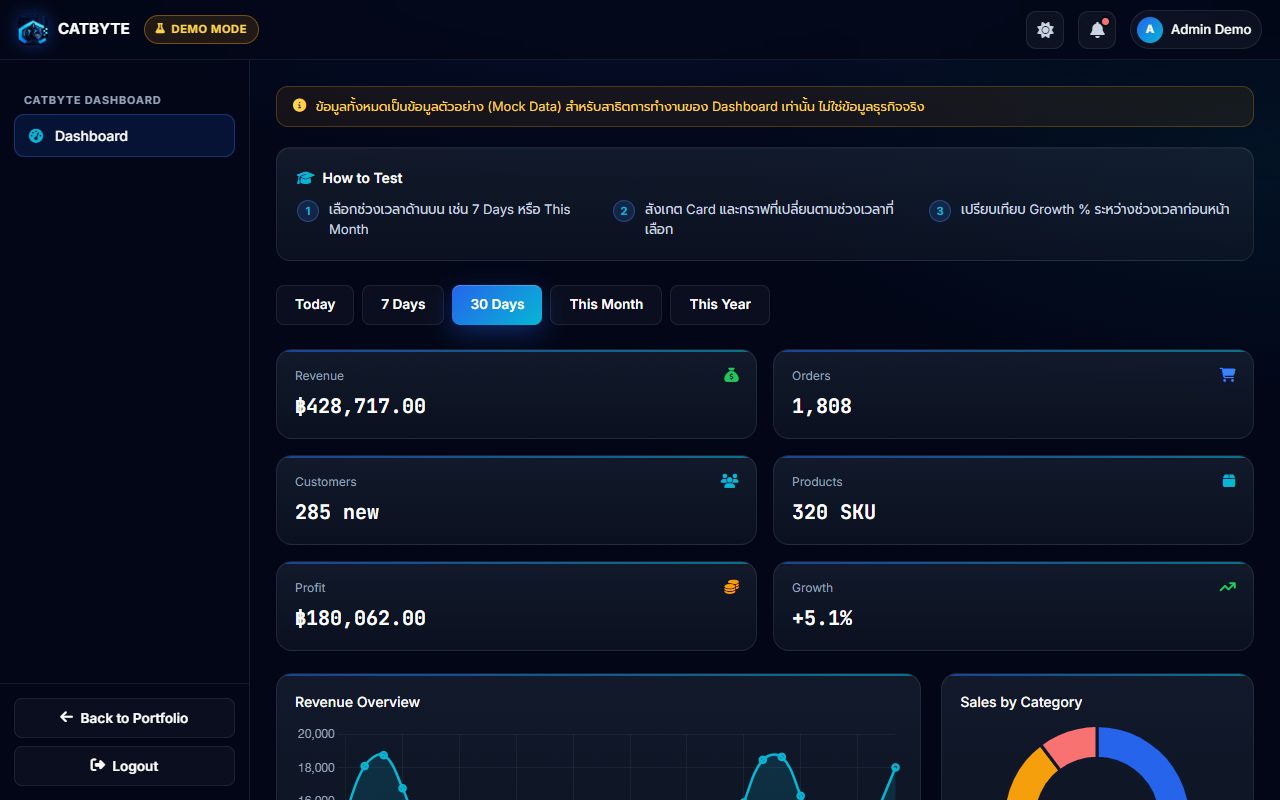
Task: Click the info icon in the mock data banner
Action: (299, 106)
